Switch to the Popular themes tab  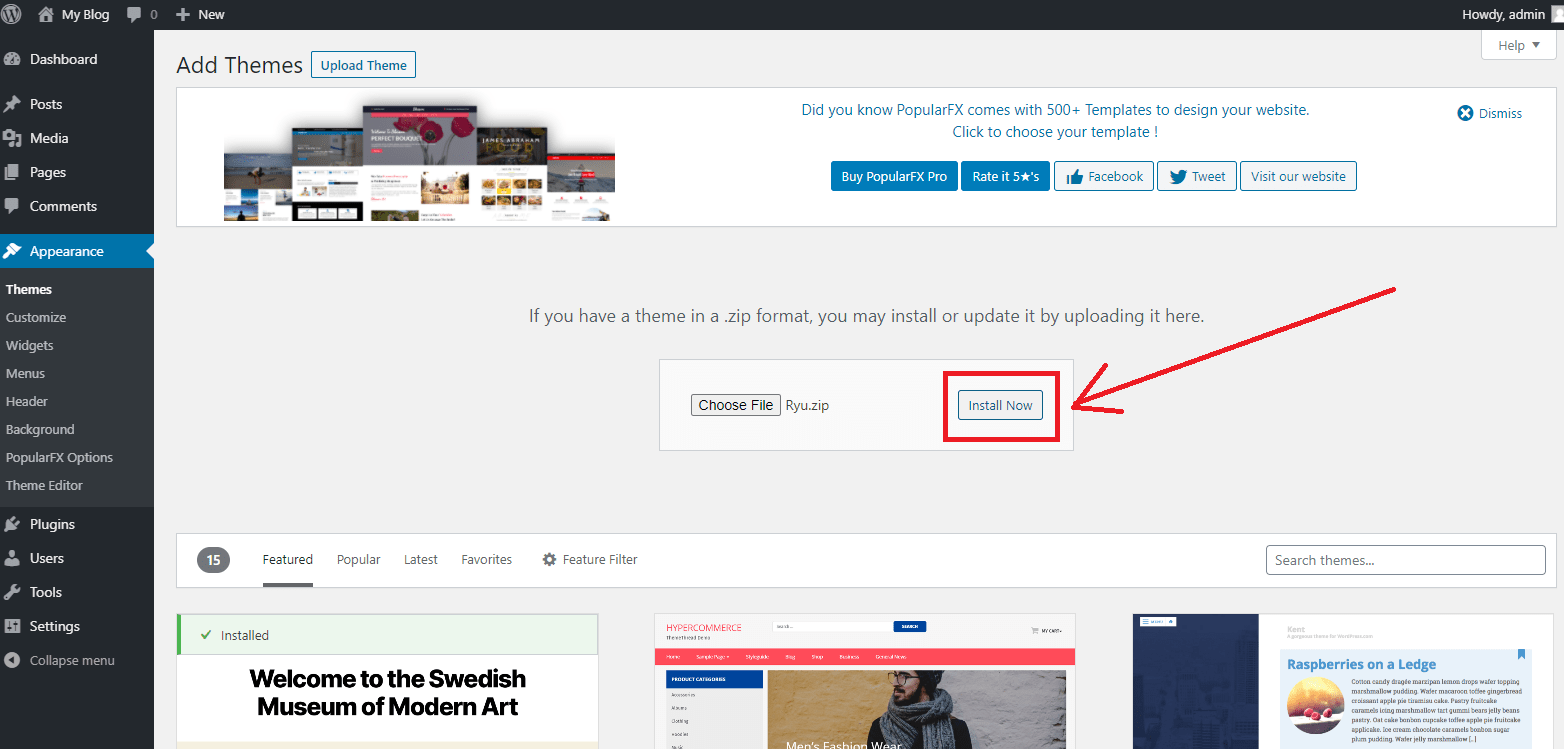click(x=358, y=560)
